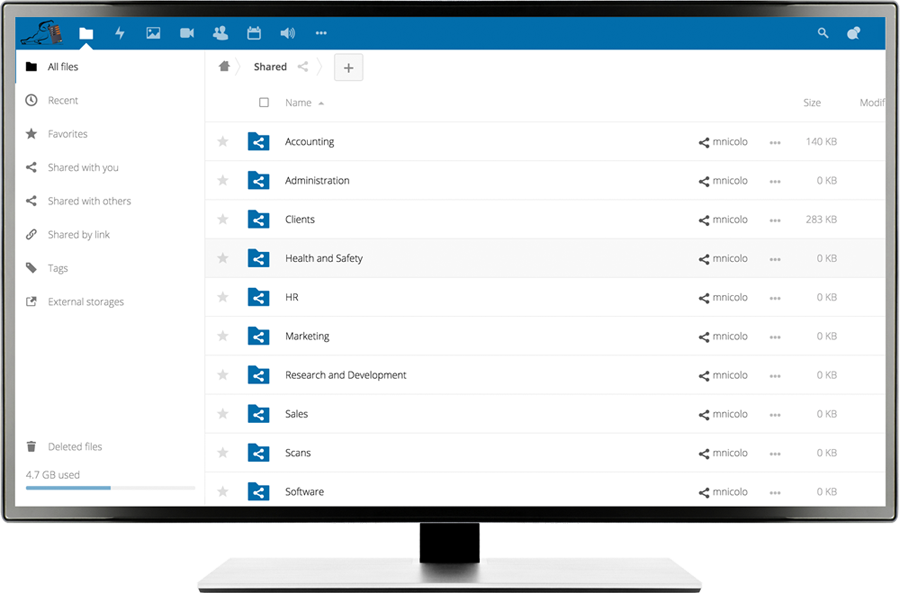This screenshot has height=593, width=900.
Task: Open Tags in the sidebar
Action: point(58,267)
